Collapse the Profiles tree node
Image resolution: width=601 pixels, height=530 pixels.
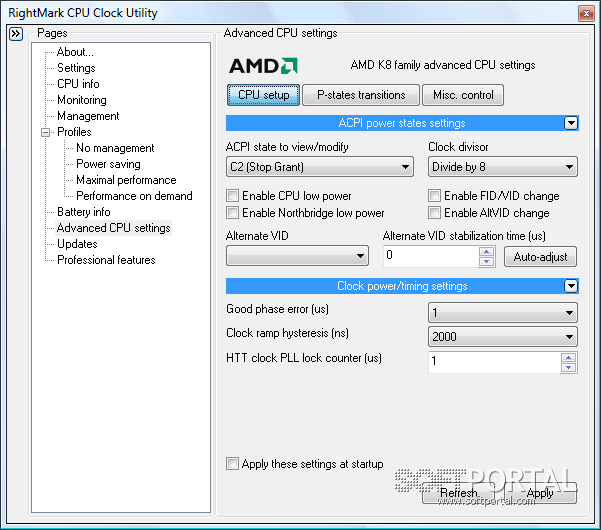(x=45, y=132)
